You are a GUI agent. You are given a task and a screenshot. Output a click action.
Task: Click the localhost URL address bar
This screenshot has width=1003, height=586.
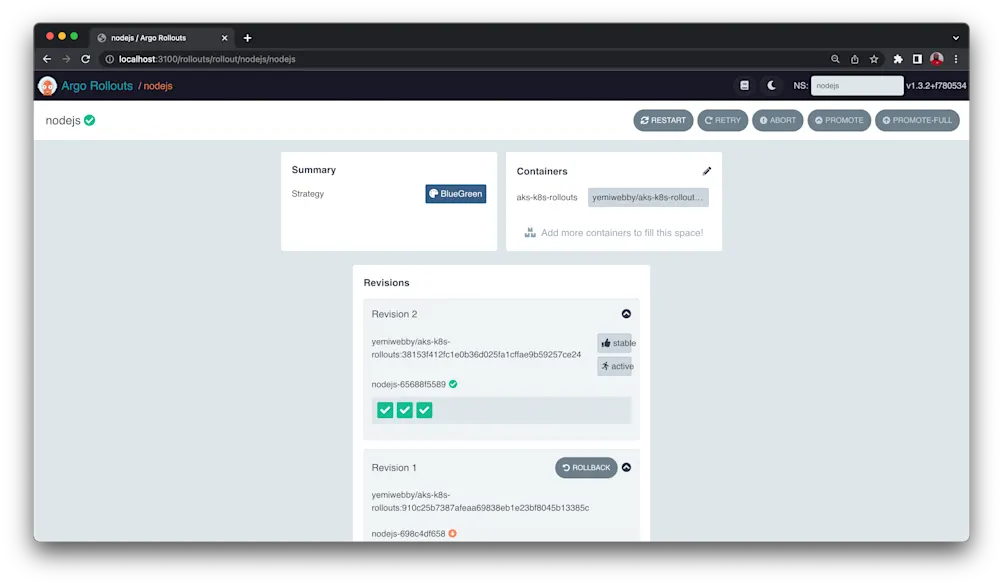coord(467,59)
